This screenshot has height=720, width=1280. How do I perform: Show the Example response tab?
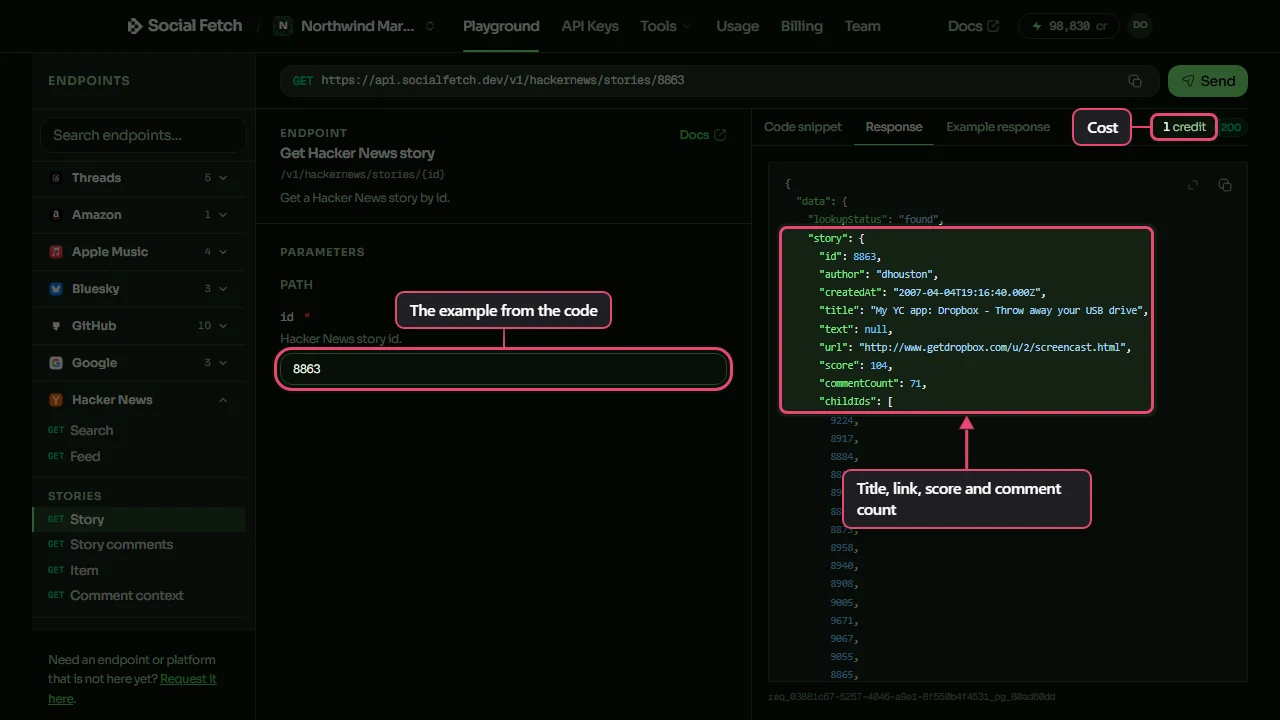(x=998, y=127)
